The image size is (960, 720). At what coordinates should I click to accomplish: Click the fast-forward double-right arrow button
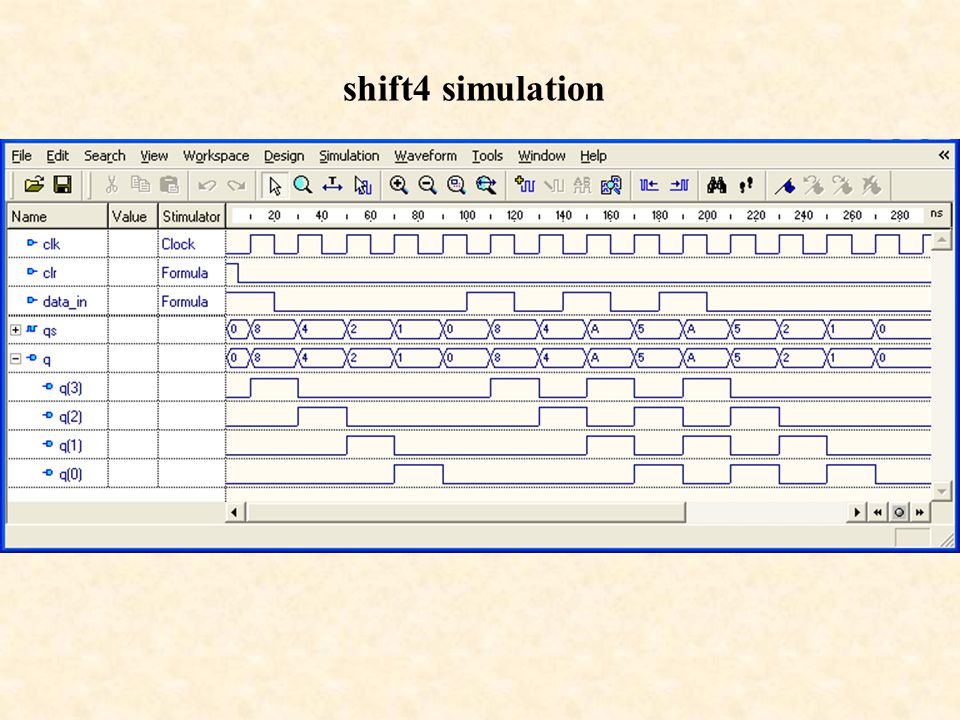tap(920, 512)
